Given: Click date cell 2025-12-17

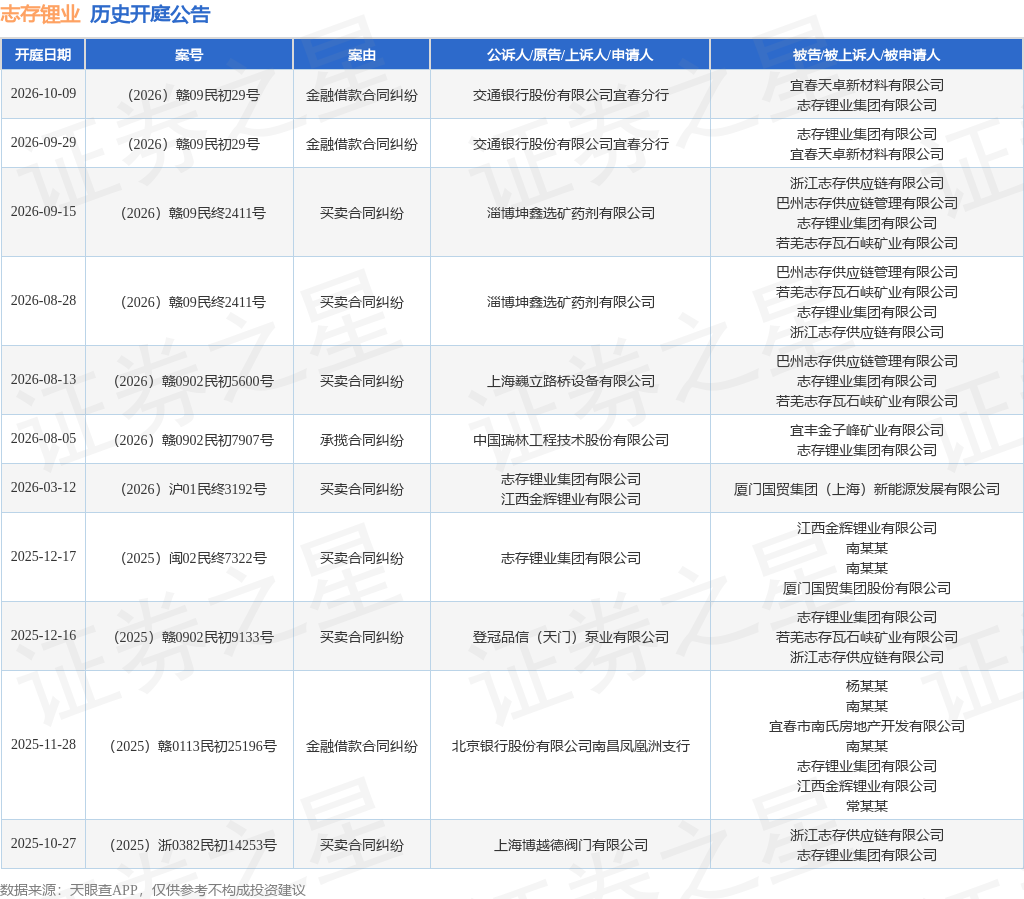Looking at the screenshot, I should pos(43,557).
